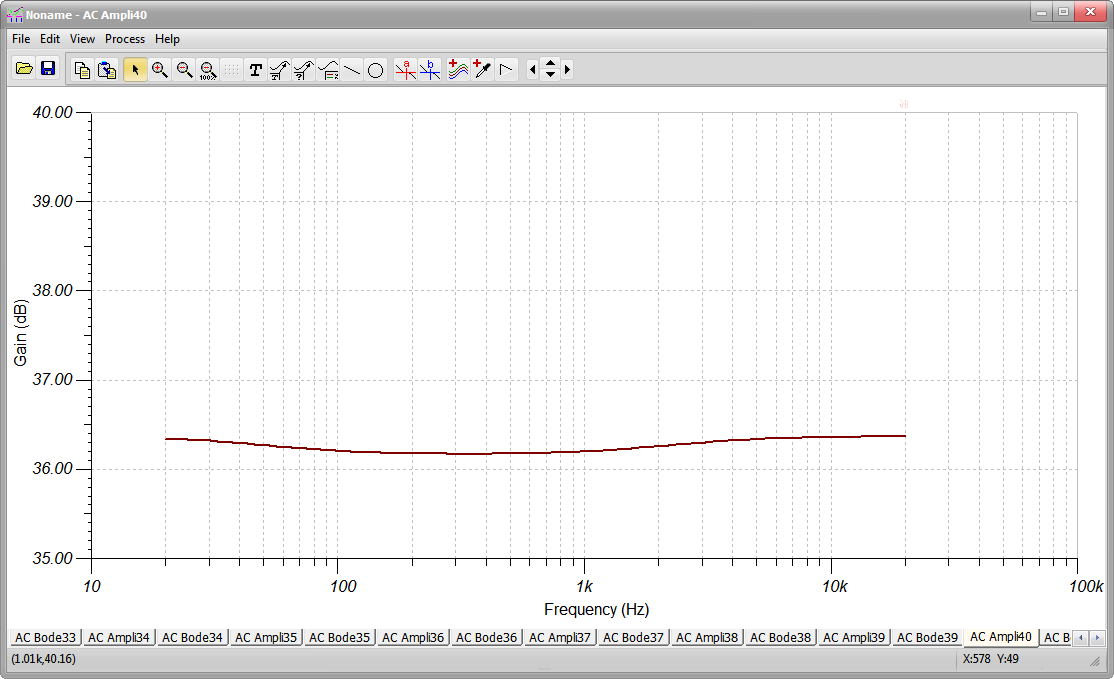The image size is (1114, 679).
Task: Switch to the AC Bode39 tab
Action: 927,637
